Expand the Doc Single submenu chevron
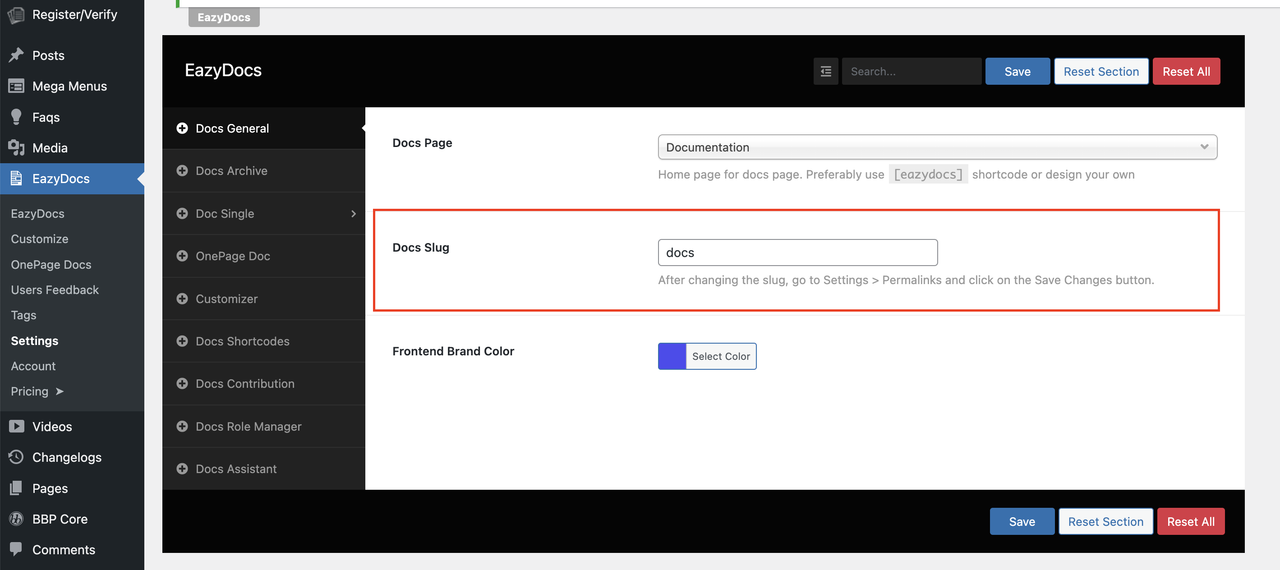1280x570 pixels. pyautogui.click(x=354, y=213)
